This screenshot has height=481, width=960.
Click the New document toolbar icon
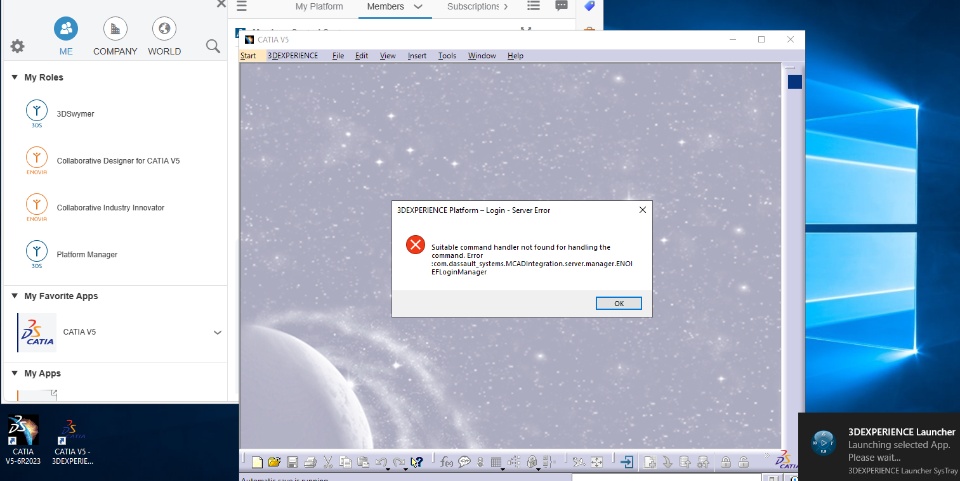pyautogui.click(x=257, y=462)
